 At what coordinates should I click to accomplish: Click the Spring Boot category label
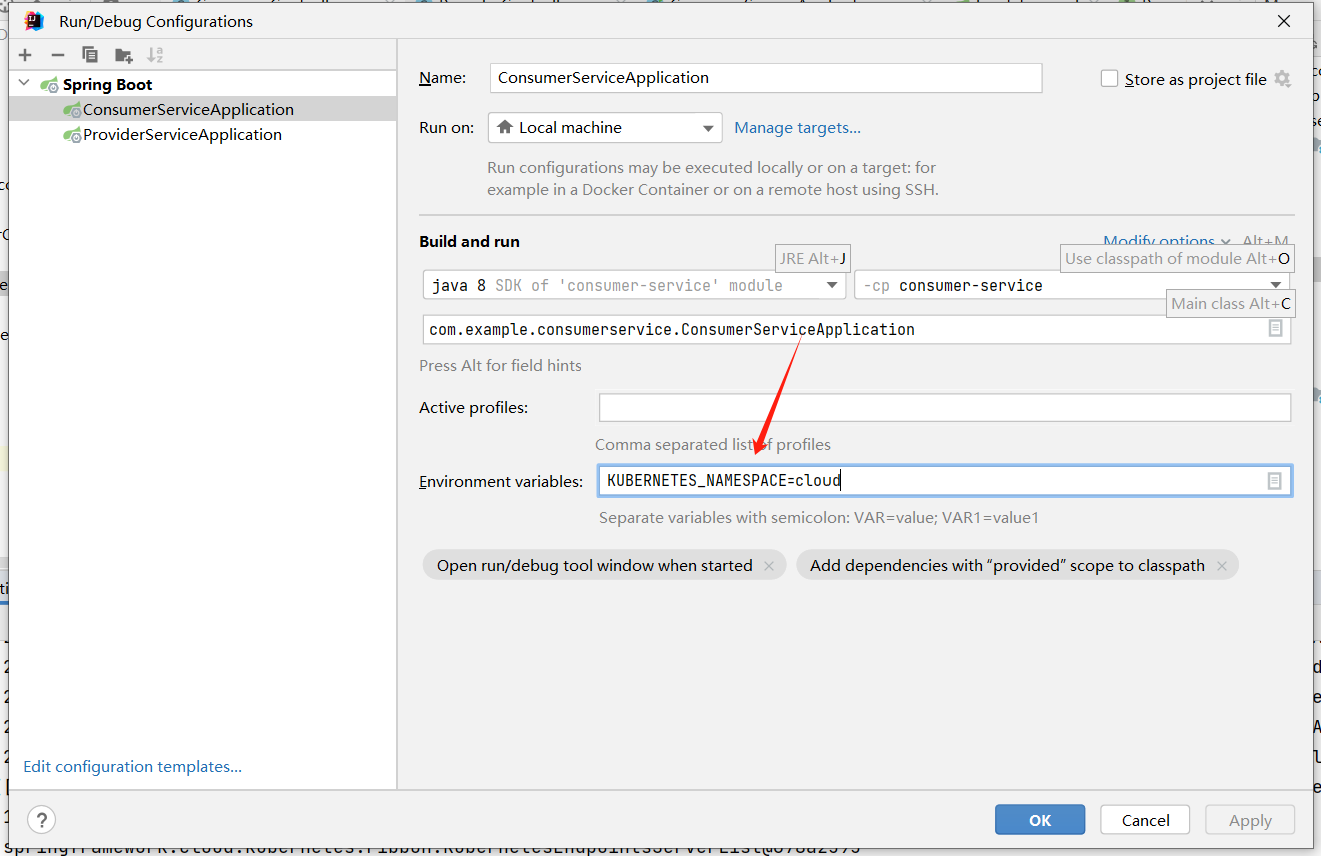(107, 84)
